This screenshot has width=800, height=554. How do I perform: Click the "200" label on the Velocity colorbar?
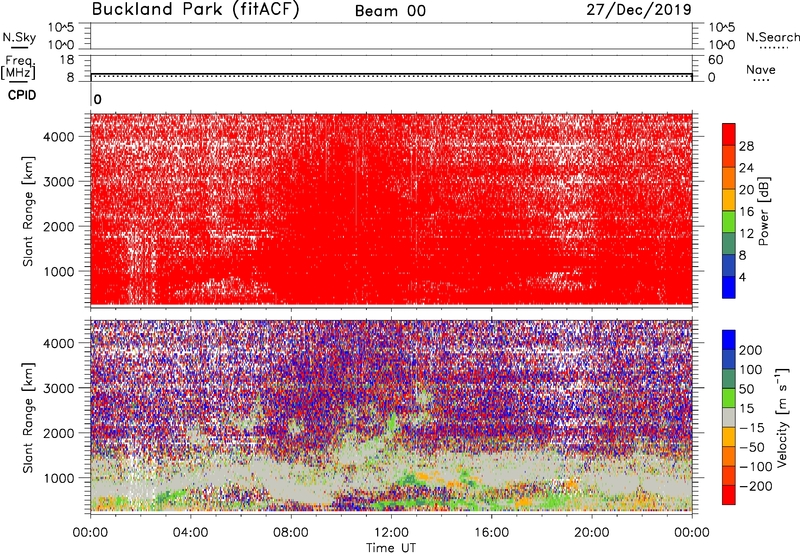tap(750, 350)
